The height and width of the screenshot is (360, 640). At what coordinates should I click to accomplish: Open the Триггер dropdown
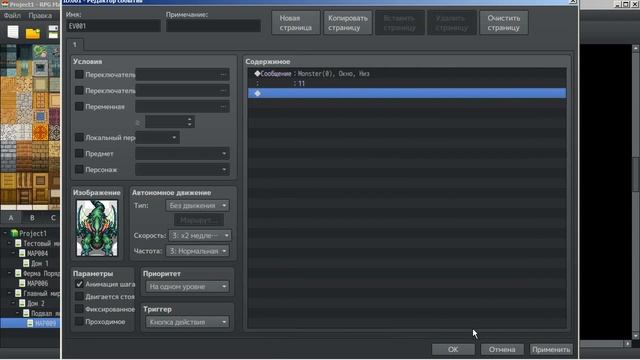point(187,322)
